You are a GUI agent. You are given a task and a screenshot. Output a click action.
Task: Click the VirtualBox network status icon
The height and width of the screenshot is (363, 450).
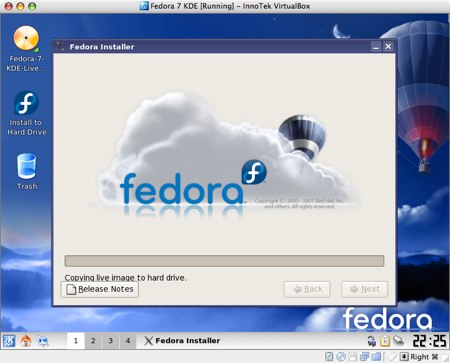(364, 357)
